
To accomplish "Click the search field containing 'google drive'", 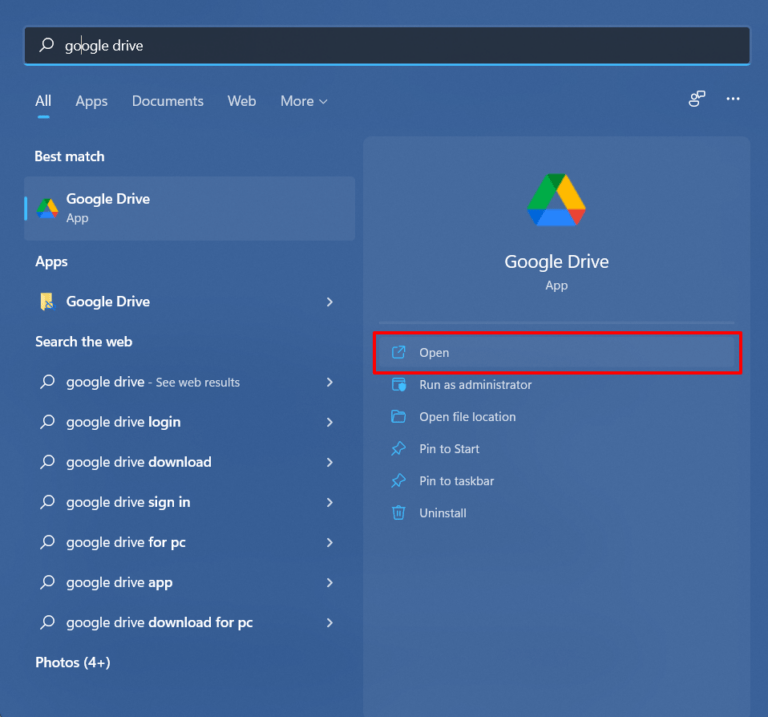I will coord(387,46).
